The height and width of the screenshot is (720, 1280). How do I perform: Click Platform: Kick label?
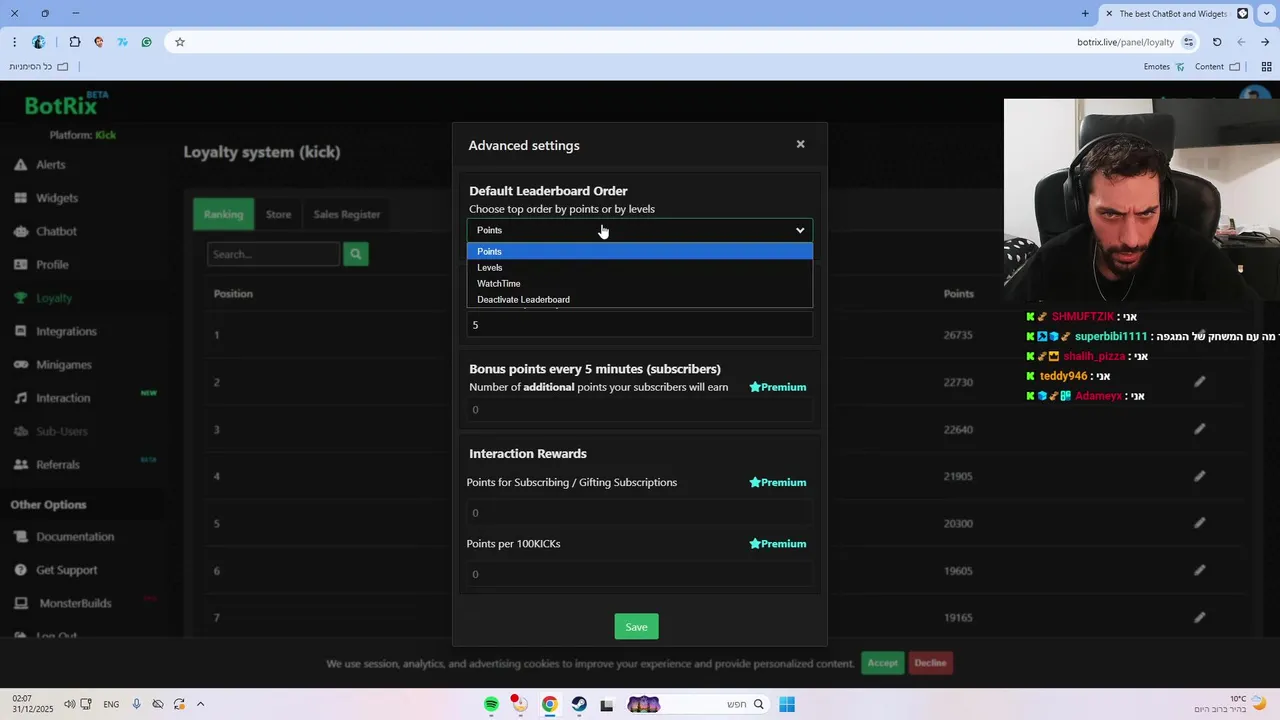(x=83, y=135)
